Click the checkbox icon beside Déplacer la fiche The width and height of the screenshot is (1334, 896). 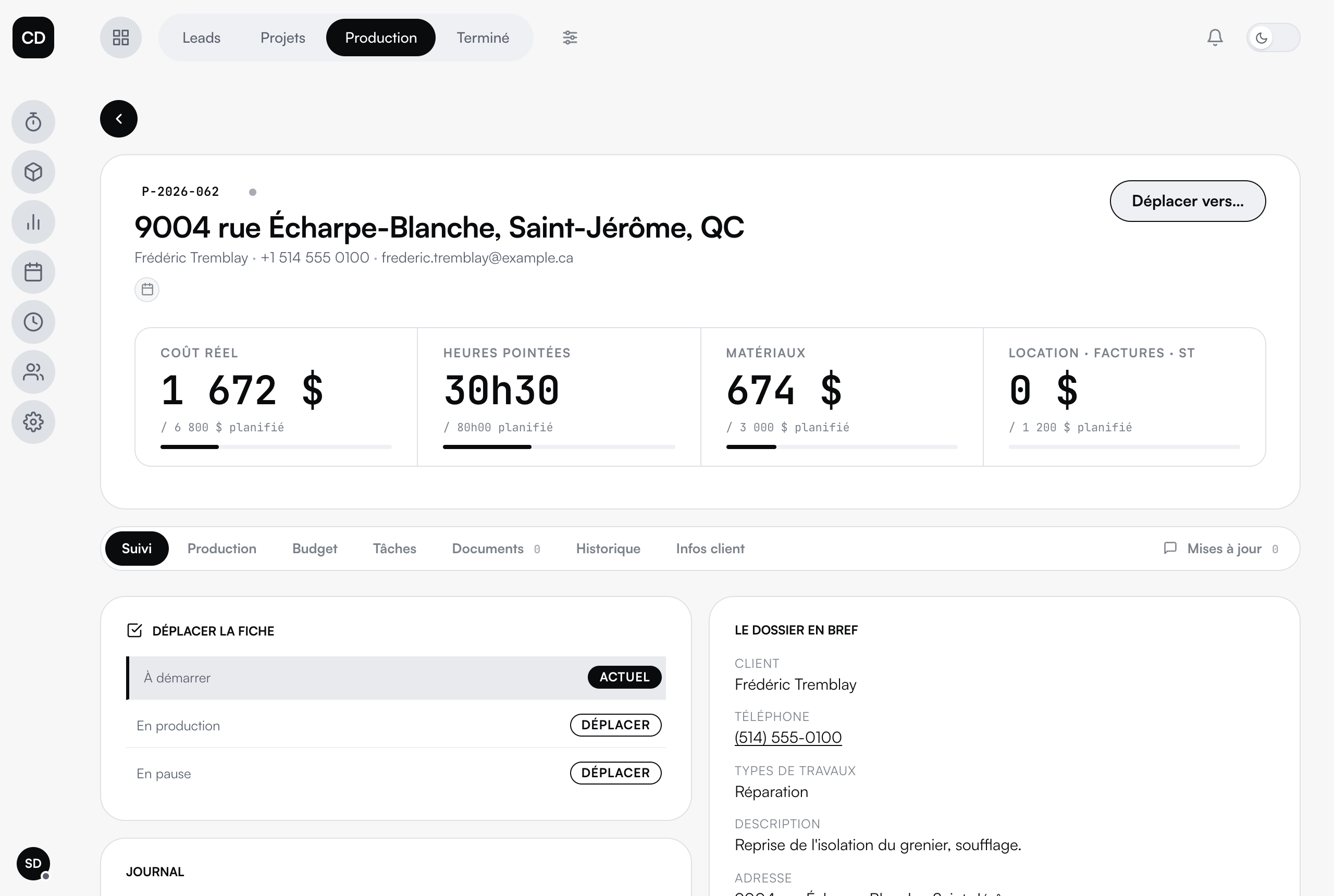pos(134,630)
